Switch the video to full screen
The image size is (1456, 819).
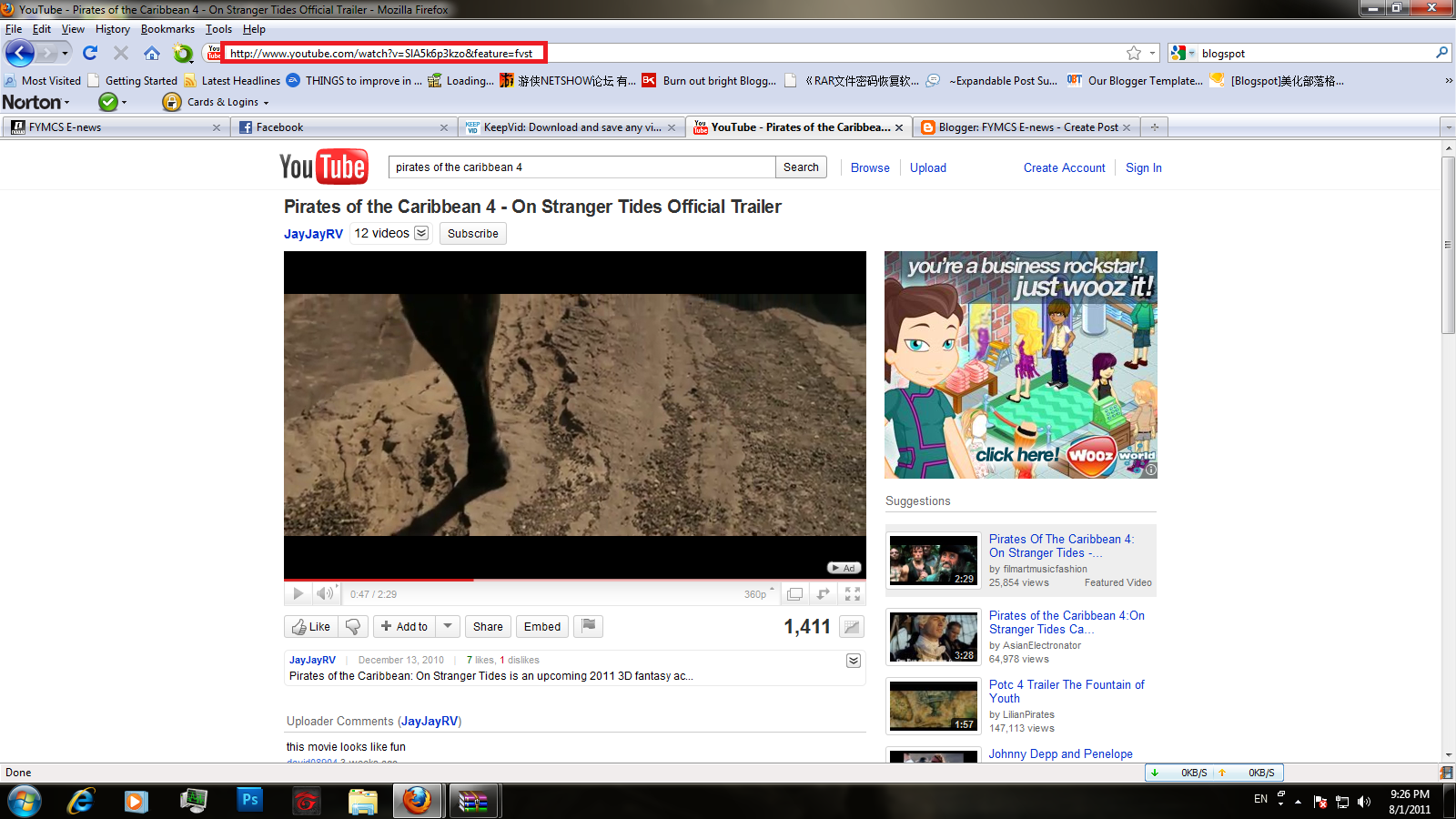click(853, 594)
